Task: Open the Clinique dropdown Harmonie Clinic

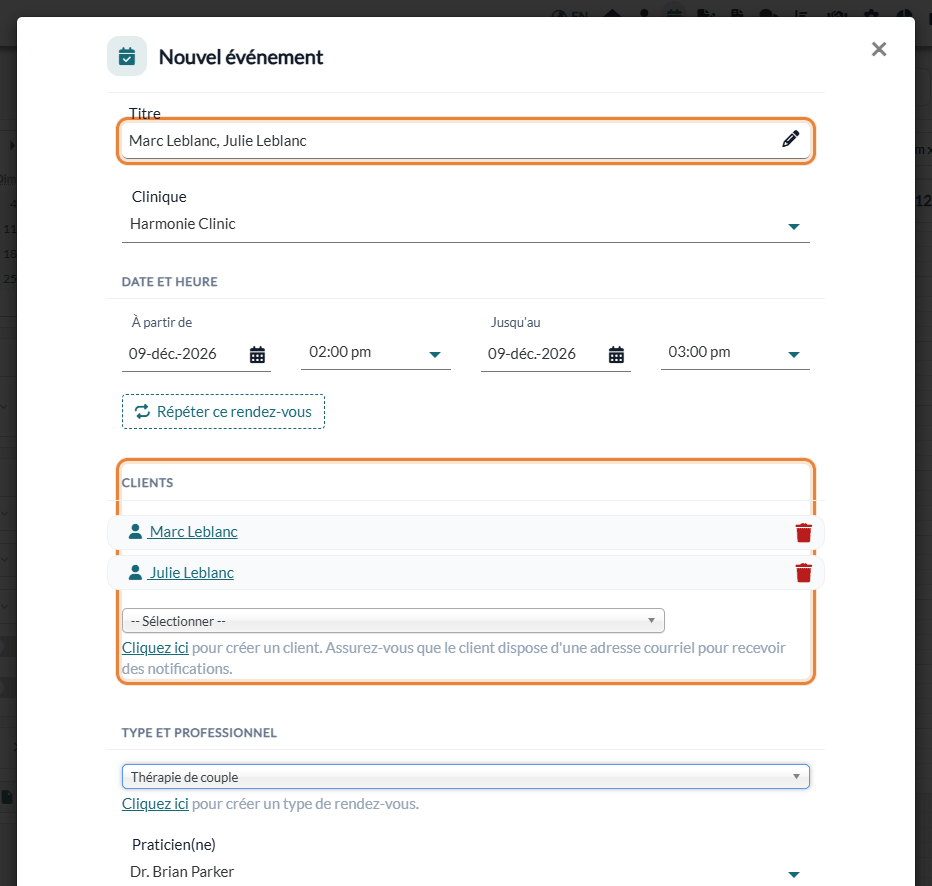Action: [465, 224]
